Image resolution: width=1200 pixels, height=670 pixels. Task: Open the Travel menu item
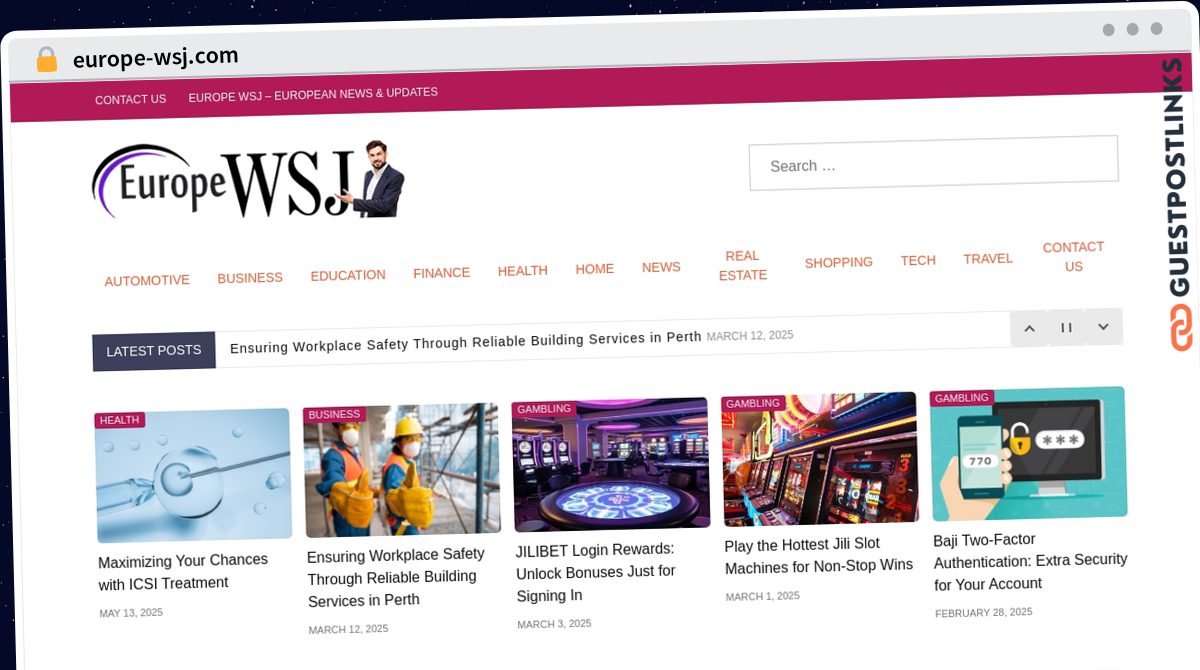(988, 258)
